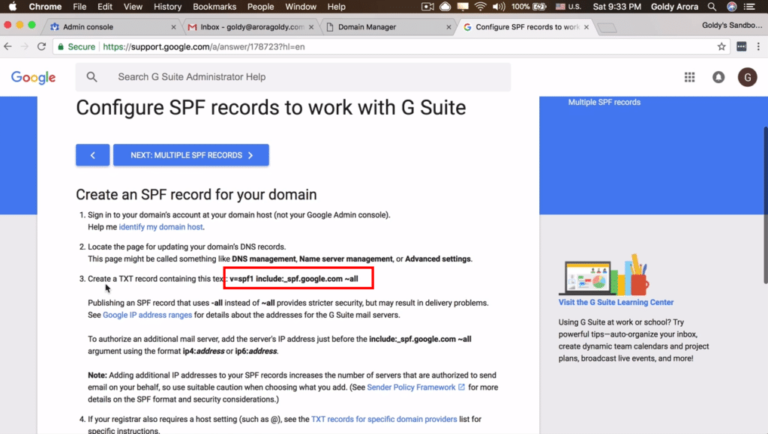Viewport: 768px width, 434px height.
Task: Go back to the previous page
Action: [8, 47]
